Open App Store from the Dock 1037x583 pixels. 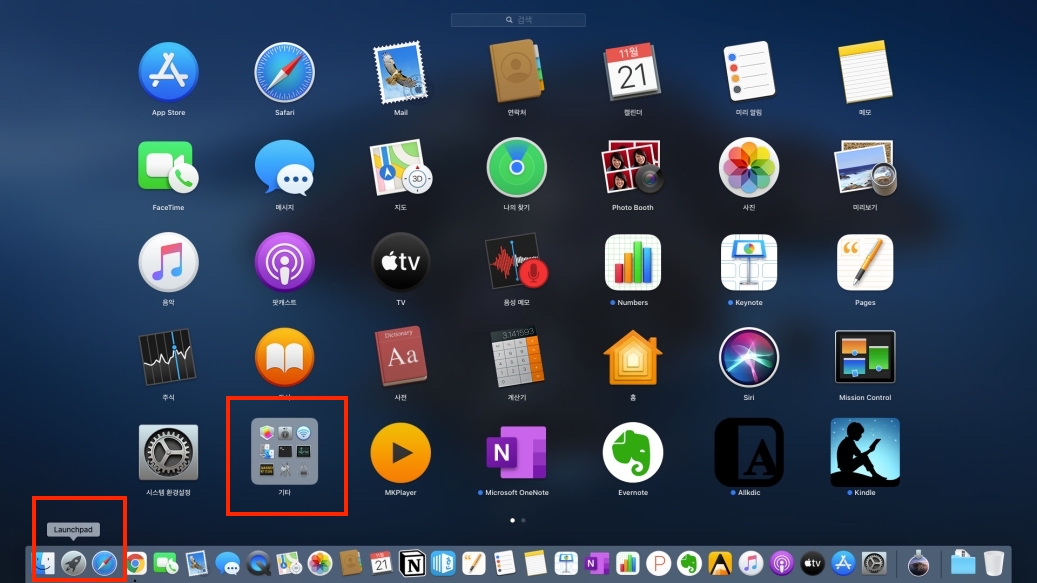pyautogui.click(x=843, y=563)
